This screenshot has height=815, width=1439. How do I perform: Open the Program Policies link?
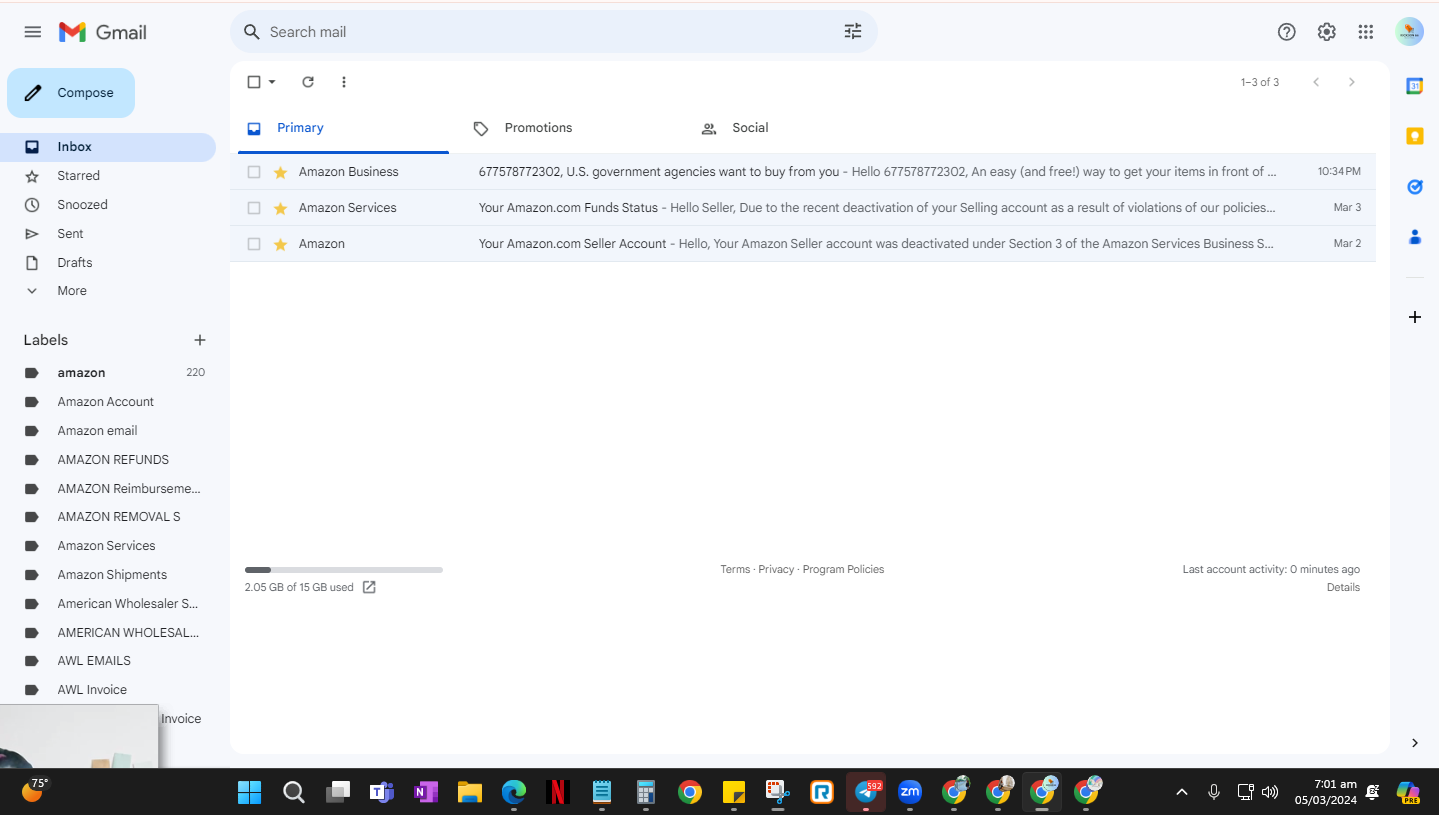pyautogui.click(x=843, y=569)
